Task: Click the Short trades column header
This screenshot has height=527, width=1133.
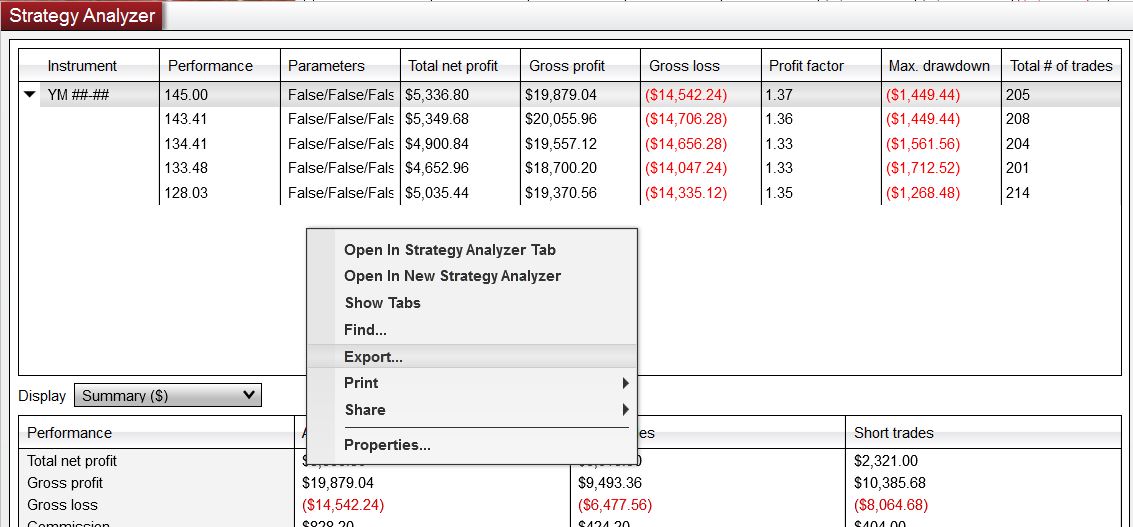Action: coord(893,433)
